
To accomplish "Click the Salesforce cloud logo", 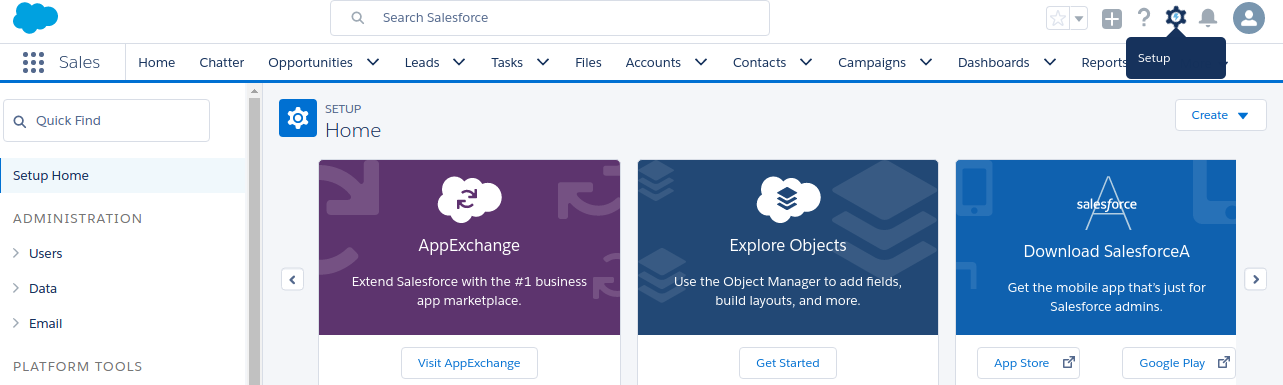I will tap(36, 18).
